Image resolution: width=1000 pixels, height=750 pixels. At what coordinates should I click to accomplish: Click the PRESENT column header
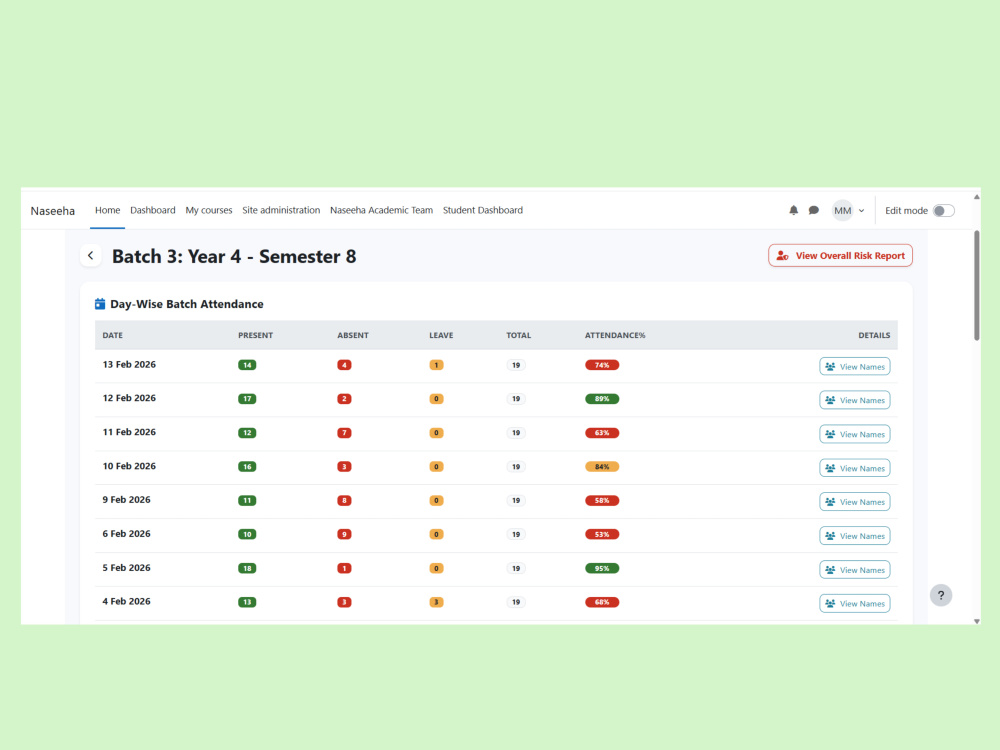[255, 335]
